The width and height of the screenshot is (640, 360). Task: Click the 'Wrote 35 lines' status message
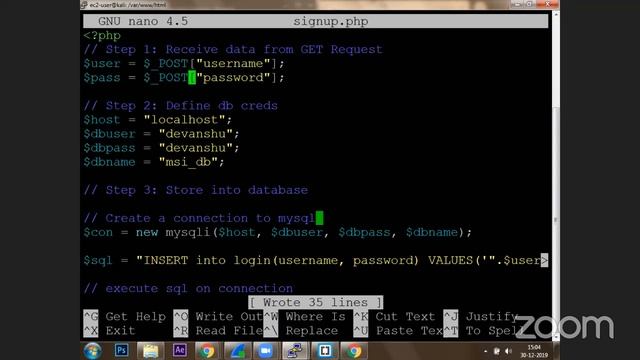coord(316,302)
